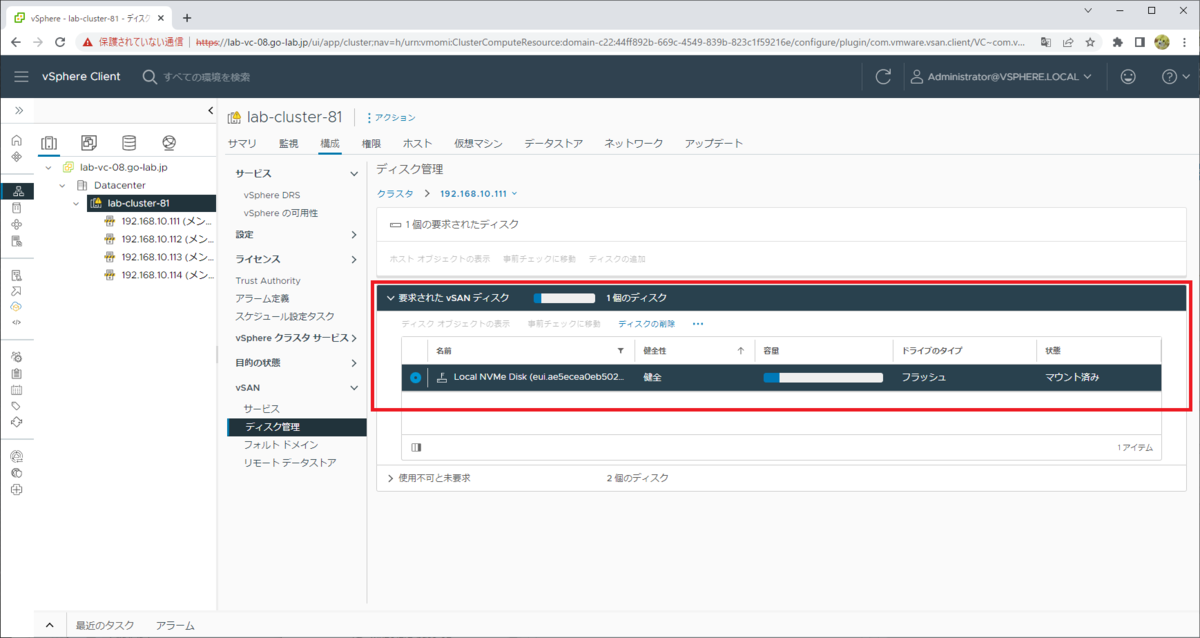Switch to Networking inventory view
Screen dimensions: 1200x638
coord(169,143)
